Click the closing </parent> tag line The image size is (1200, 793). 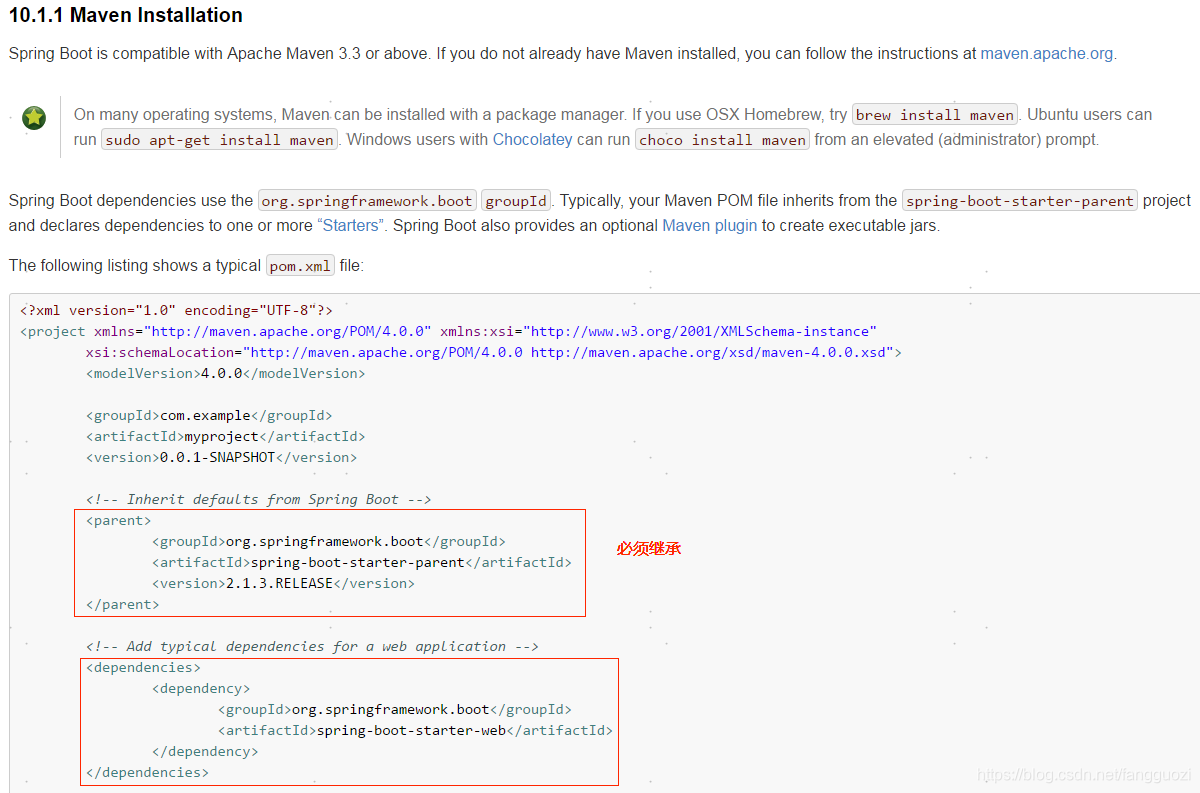123,604
